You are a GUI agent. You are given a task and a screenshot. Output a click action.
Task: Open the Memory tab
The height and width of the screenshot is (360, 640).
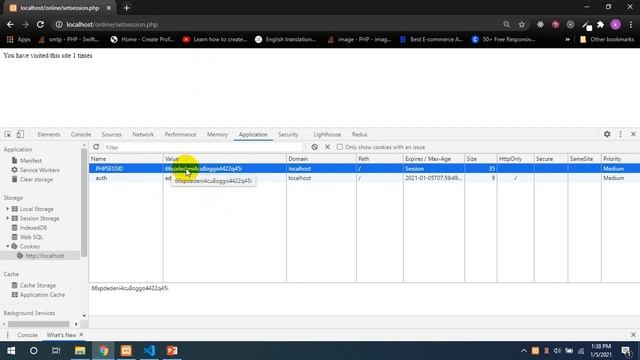pos(217,134)
